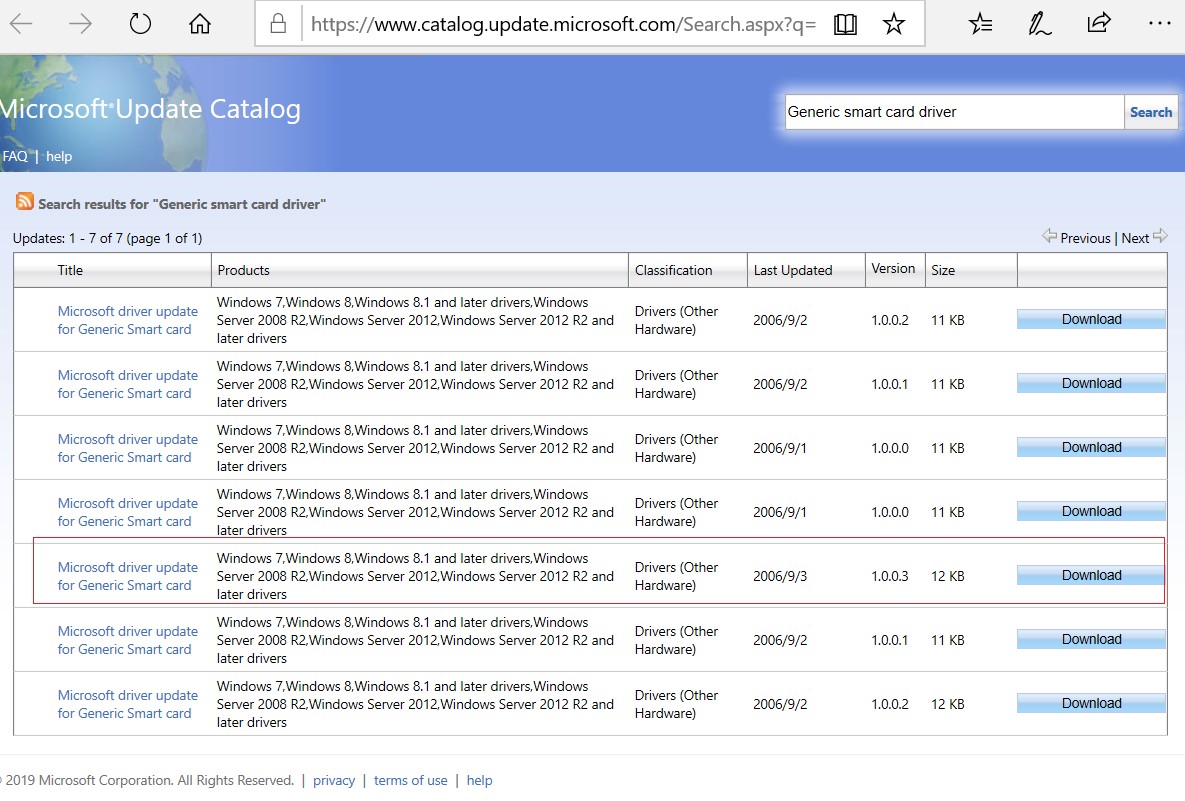Download the second 1.0.0.0 driver row
This screenshot has height=801, width=1185.
click(1091, 512)
